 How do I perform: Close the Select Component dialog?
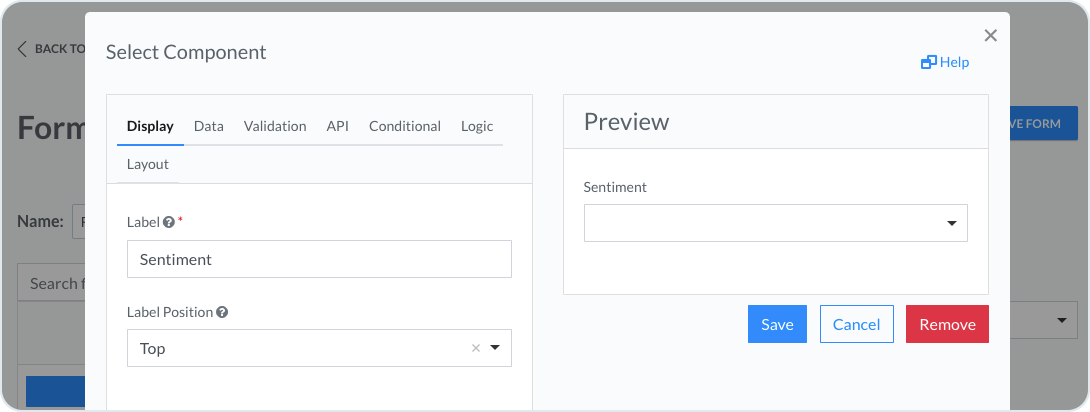990,36
